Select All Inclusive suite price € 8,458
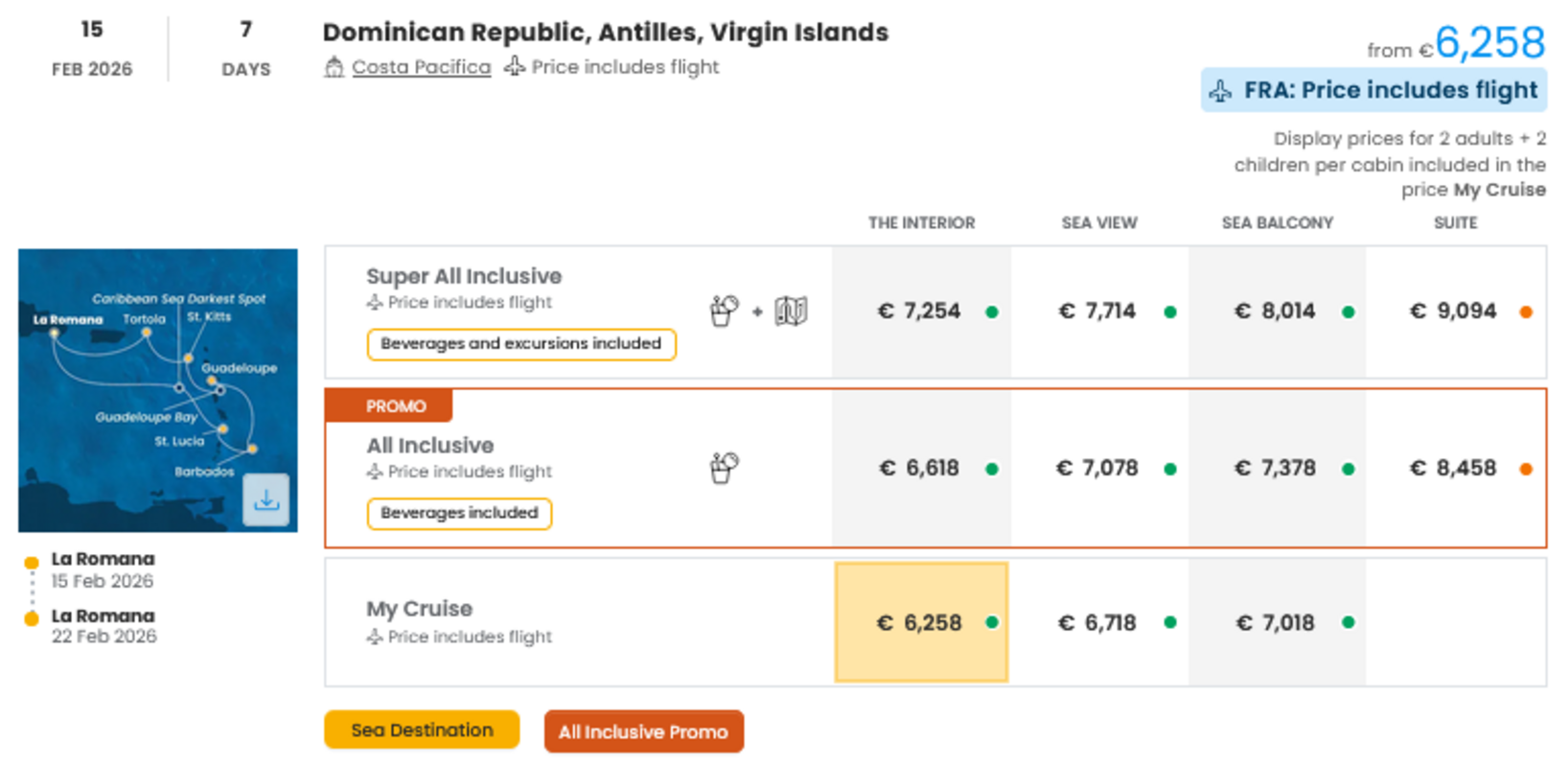1568x767 pixels. click(x=1453, y=468)
